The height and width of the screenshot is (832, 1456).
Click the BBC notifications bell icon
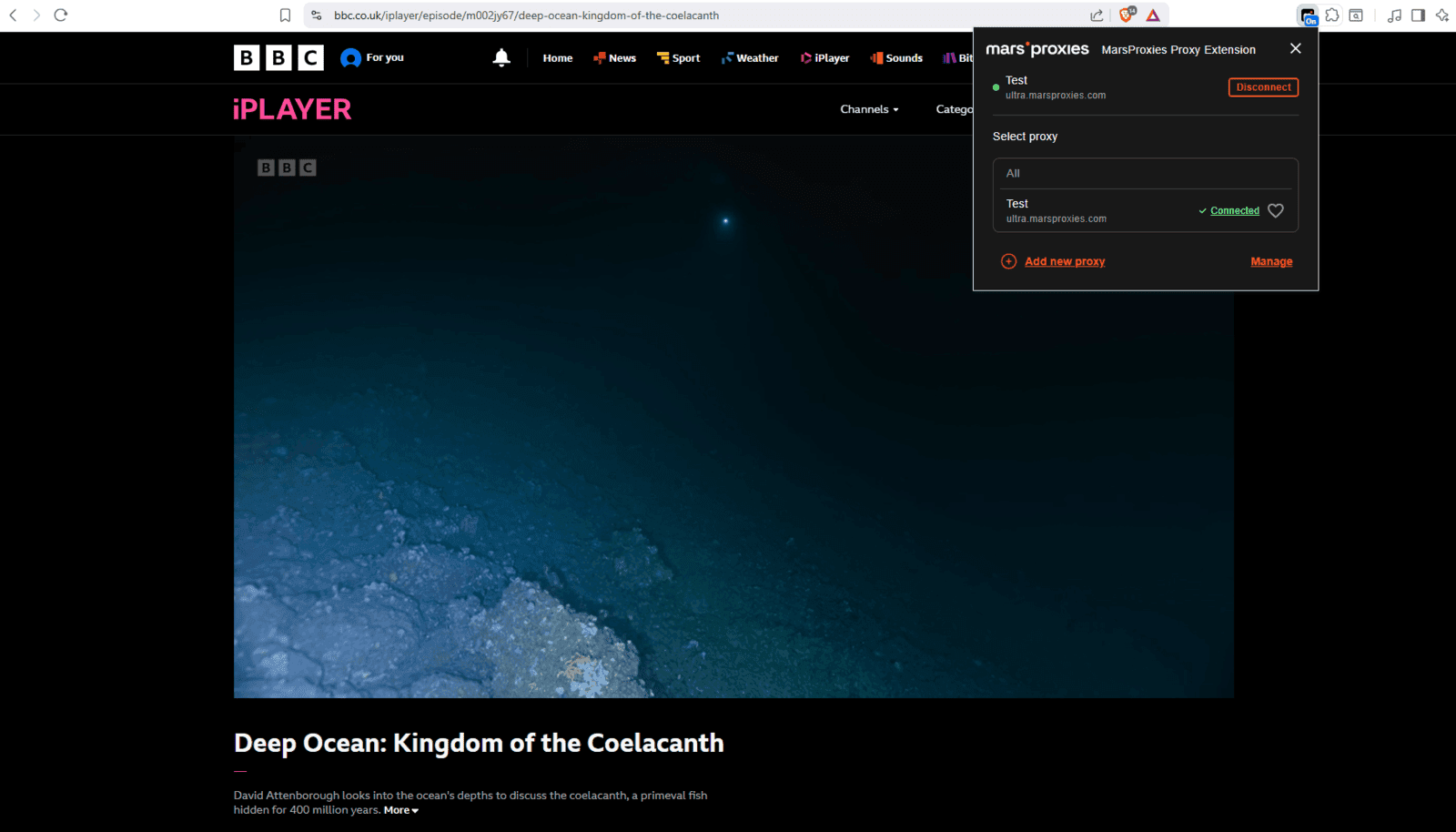(501, 58)
